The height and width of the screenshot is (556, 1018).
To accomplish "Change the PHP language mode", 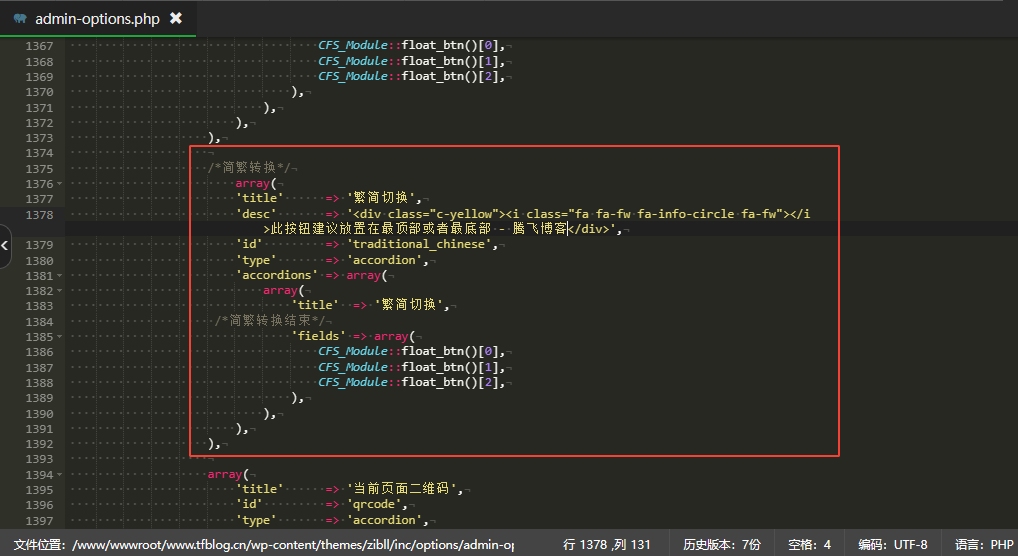I will (984, 544).
